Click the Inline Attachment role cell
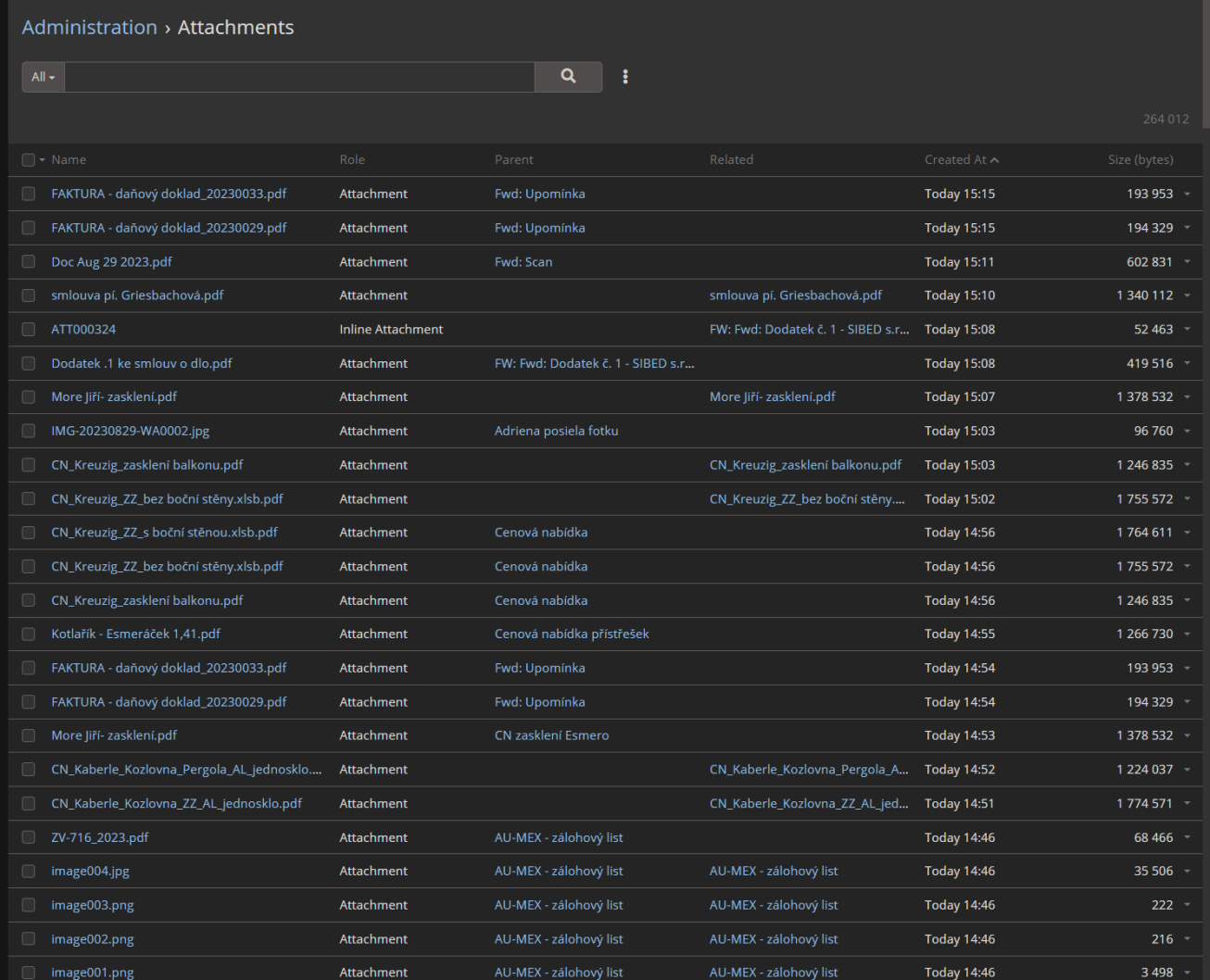Viewport: 1210px width, 980px height. (392, 330)
